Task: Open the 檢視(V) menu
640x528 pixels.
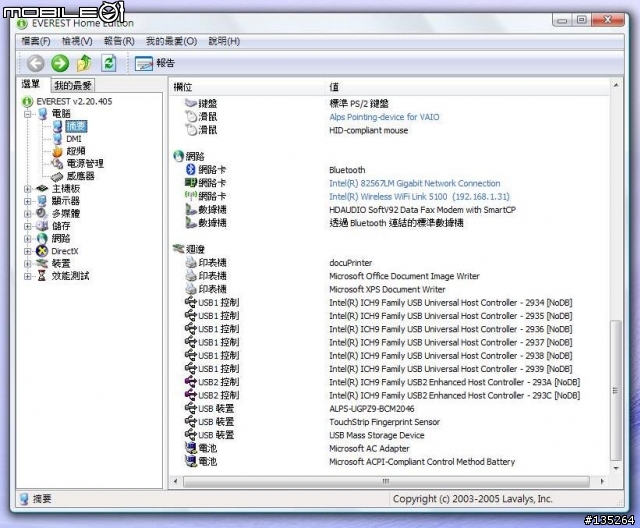Action: tap(77, 41)
